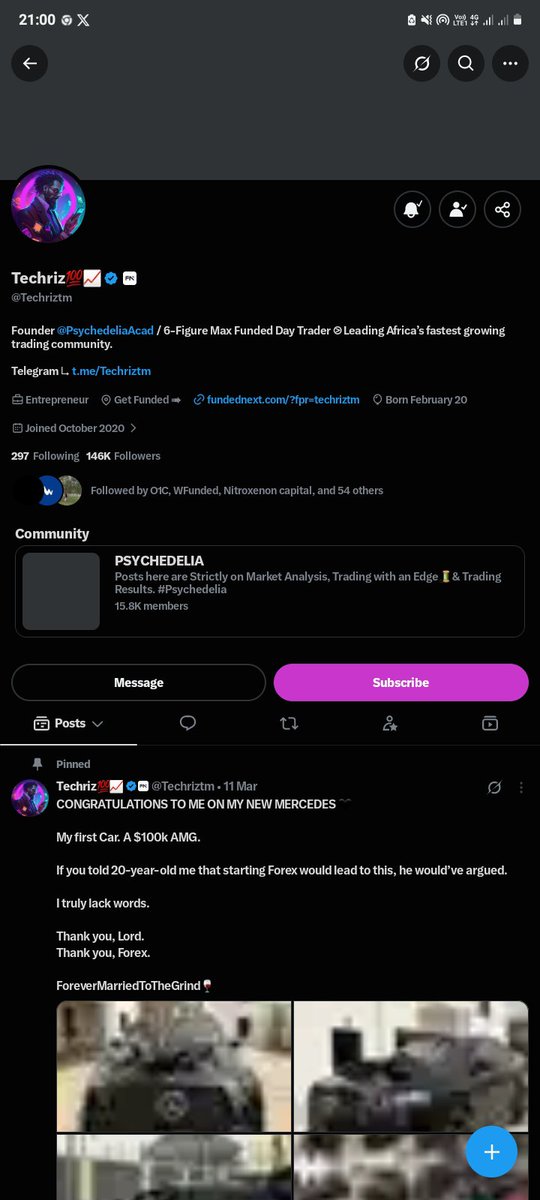This screenshot has height=1200, width=540.
Task: Tap the back arrow at the top
Action: pyautogui.click(x=30, y=63)
